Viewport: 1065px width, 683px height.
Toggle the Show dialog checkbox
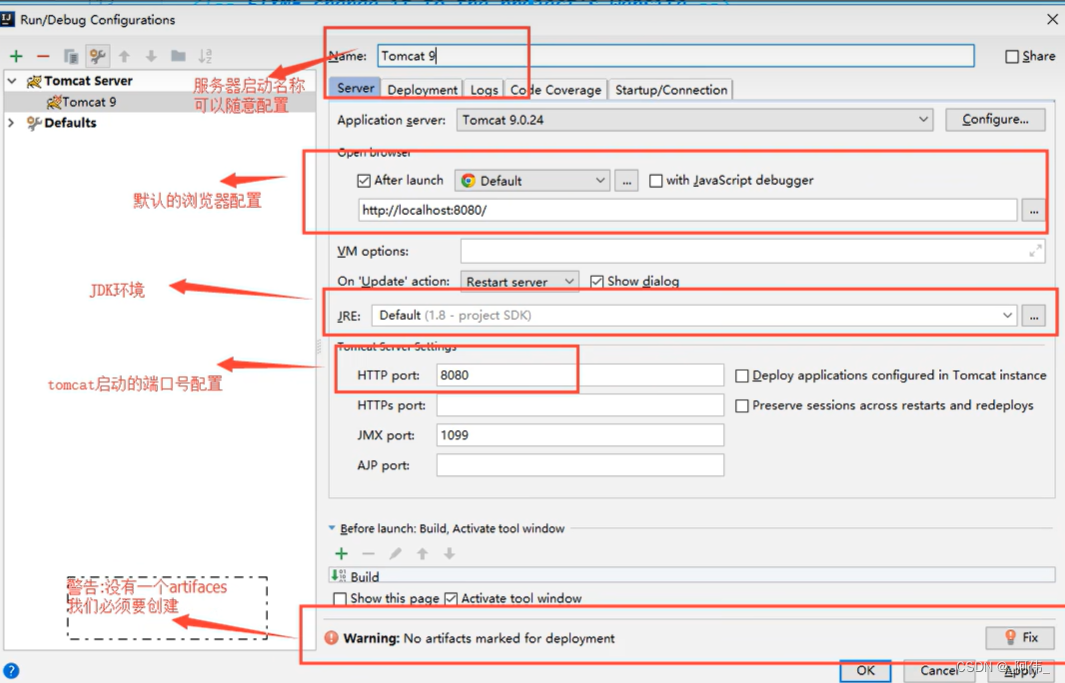click(x=597, y=281)
